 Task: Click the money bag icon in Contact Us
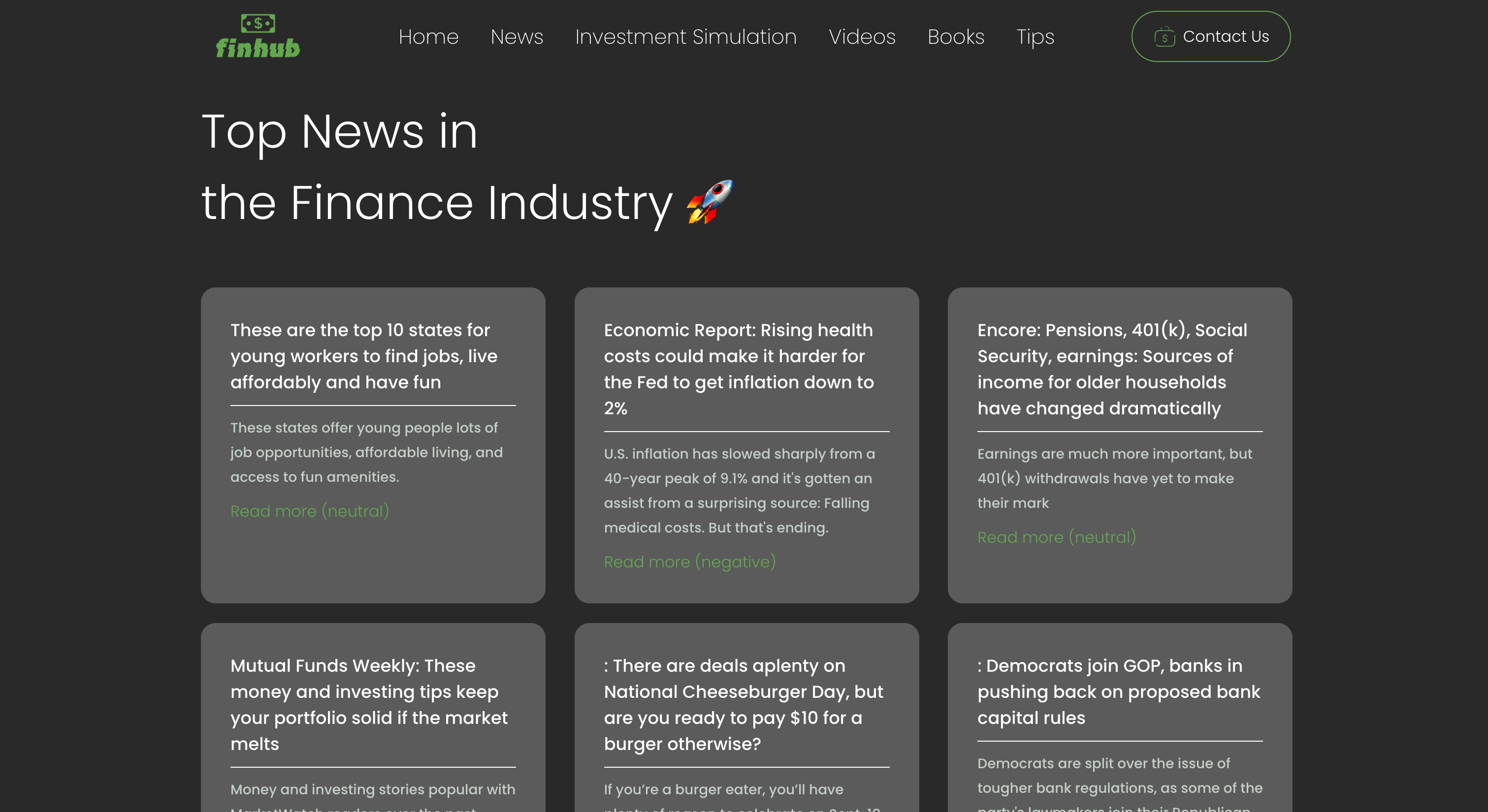pyautogui.click(x=1164, y=37)
